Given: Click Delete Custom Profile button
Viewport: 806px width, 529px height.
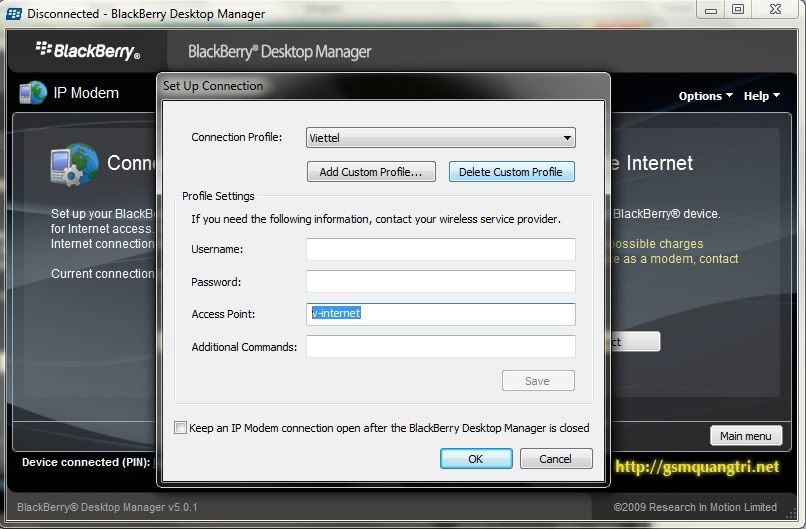Looking at the screenshot, I should 511,172.
